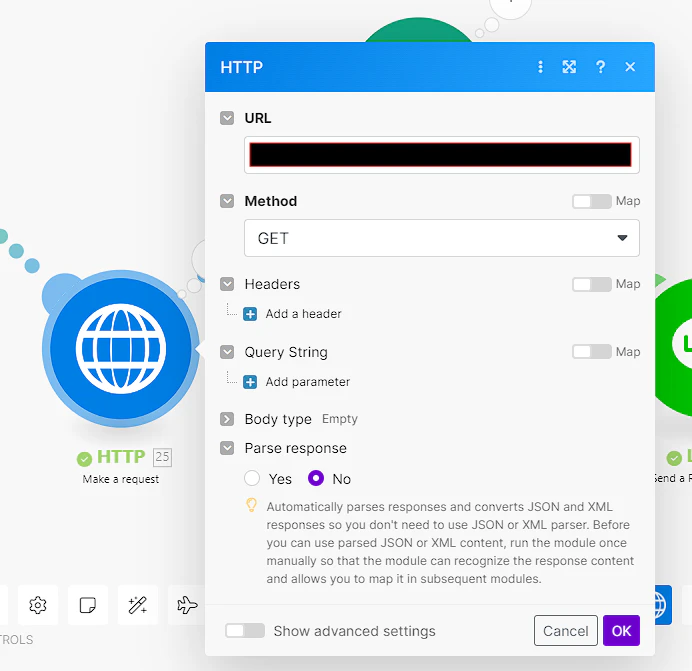
Task: Toggle Map switch for Method
Action: coord(592,201)
